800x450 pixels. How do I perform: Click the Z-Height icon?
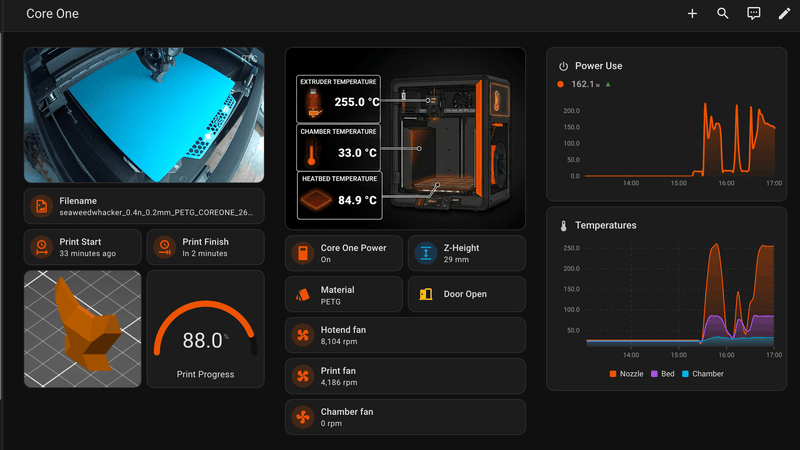pyautogui.click(x=426, y=253)
